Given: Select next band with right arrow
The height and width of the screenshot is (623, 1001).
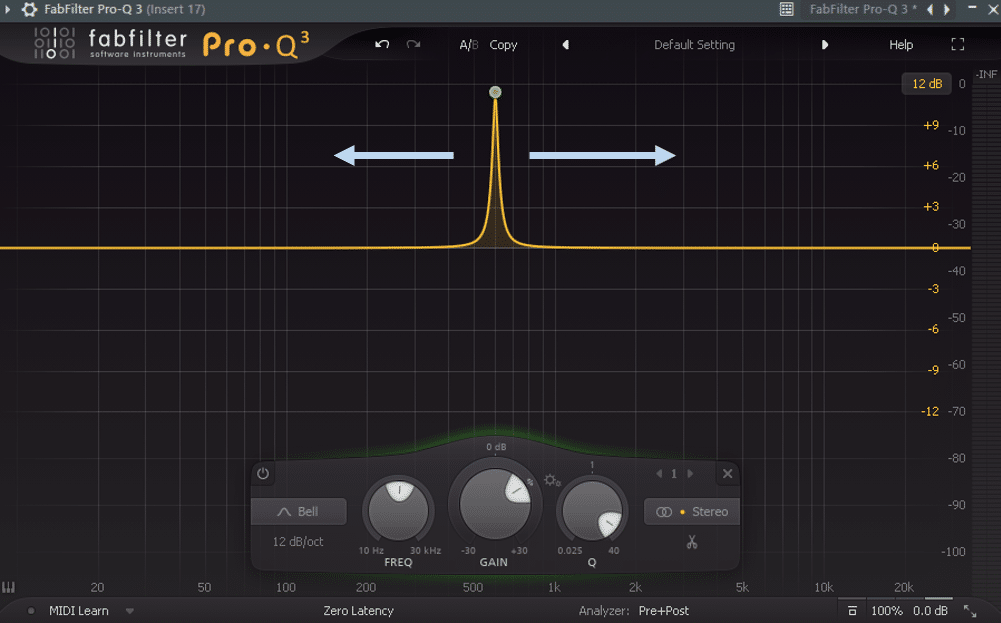Looking at the screenshot, I should click(690, 474).
